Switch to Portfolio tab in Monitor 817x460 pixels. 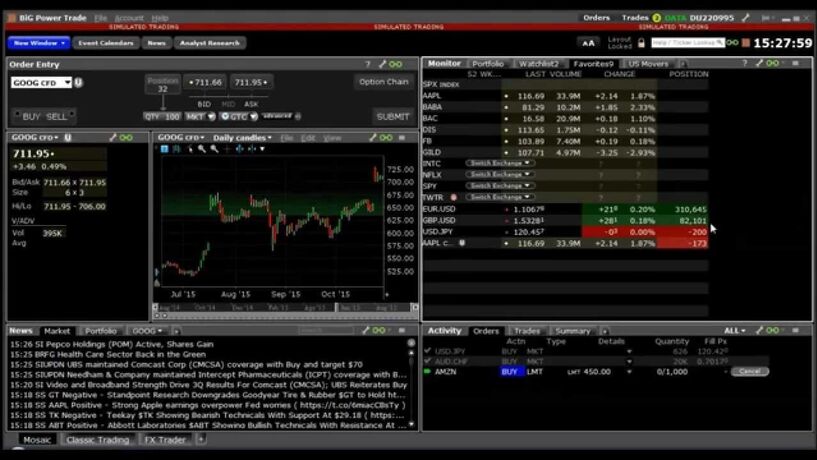[488, 64]
